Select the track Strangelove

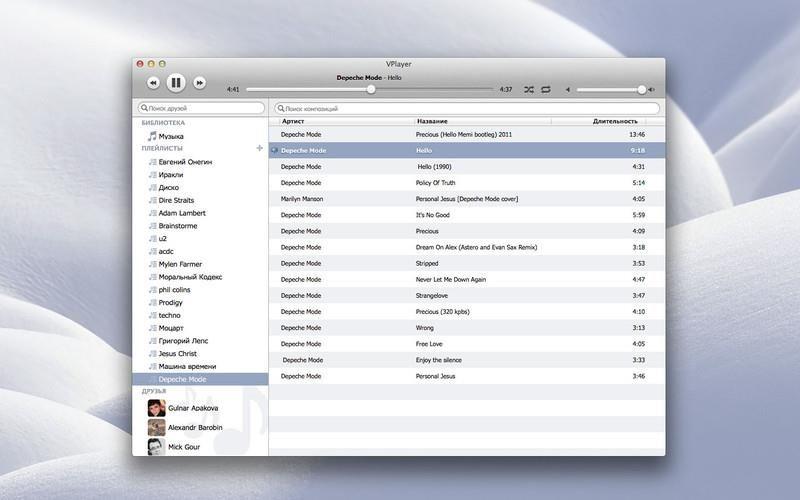pyautogui.click(x=467, y=295)
